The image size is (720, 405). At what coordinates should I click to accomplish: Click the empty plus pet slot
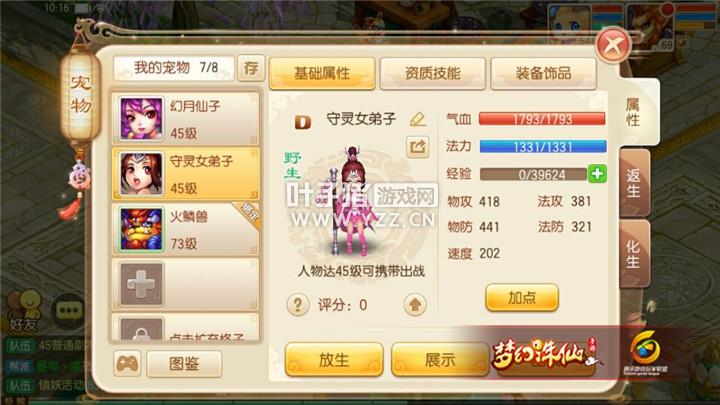click(186, 284)
